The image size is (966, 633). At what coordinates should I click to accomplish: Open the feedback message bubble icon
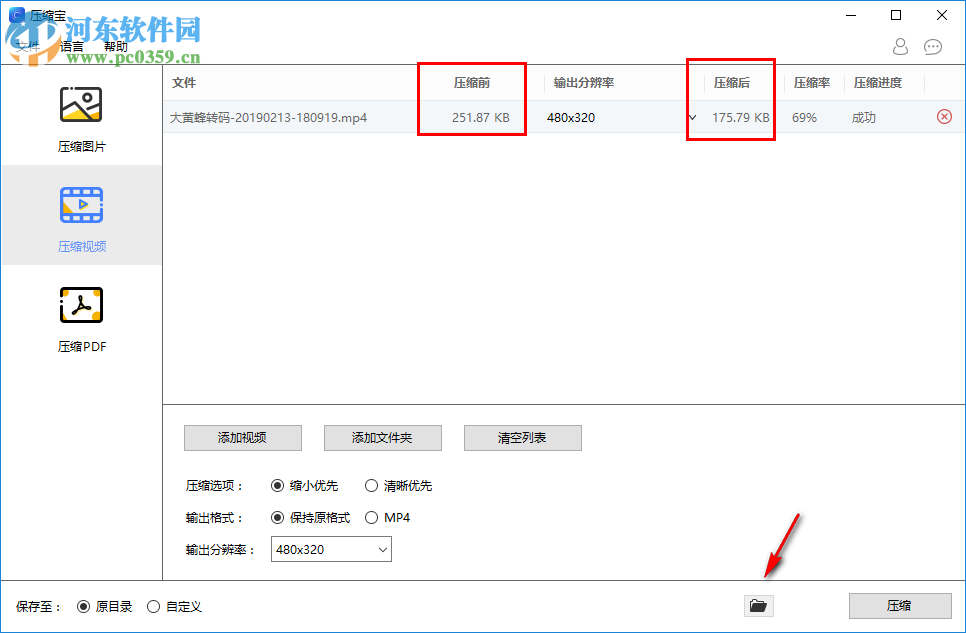[x=933, y=47]
